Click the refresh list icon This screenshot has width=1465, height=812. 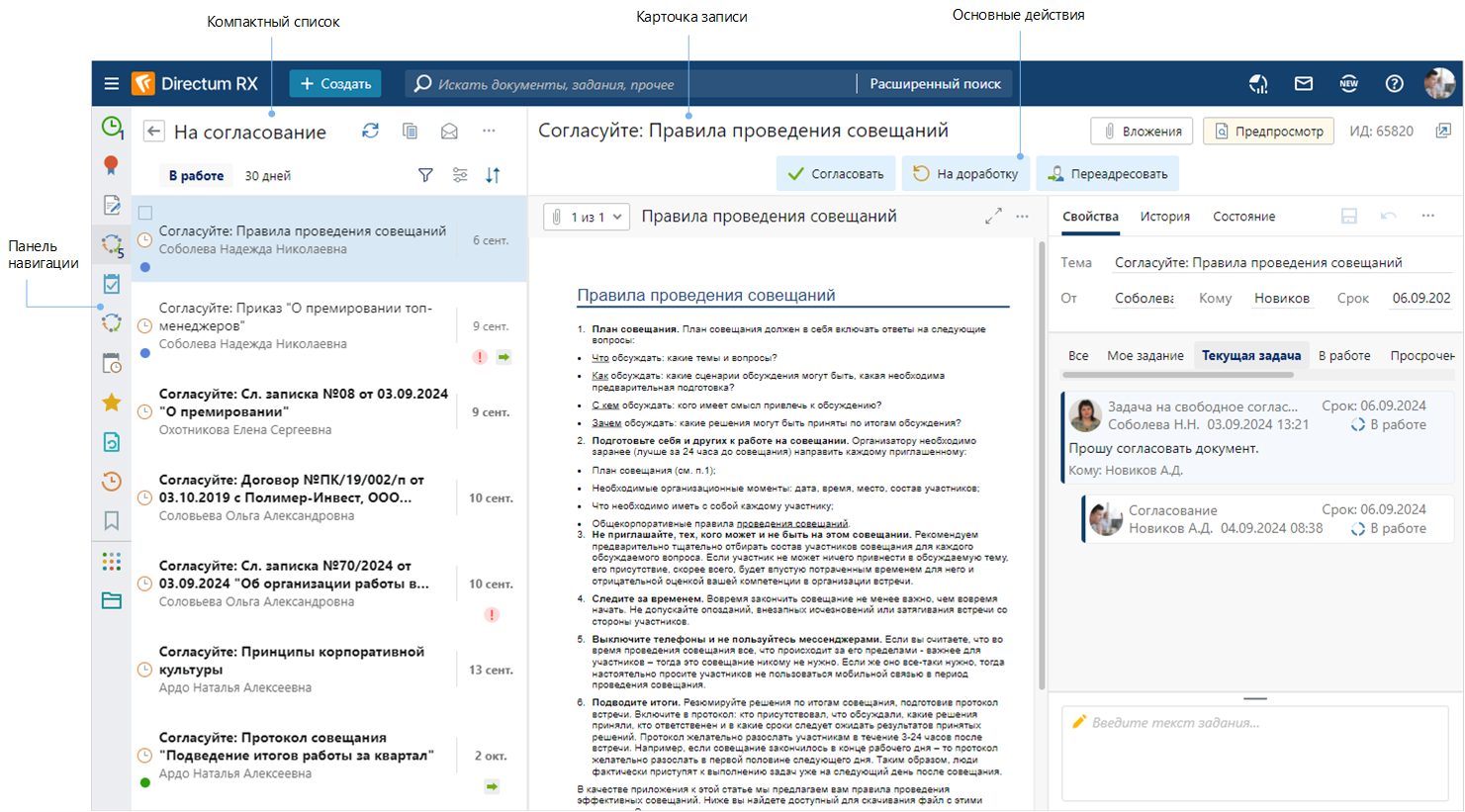coord(370,131)
